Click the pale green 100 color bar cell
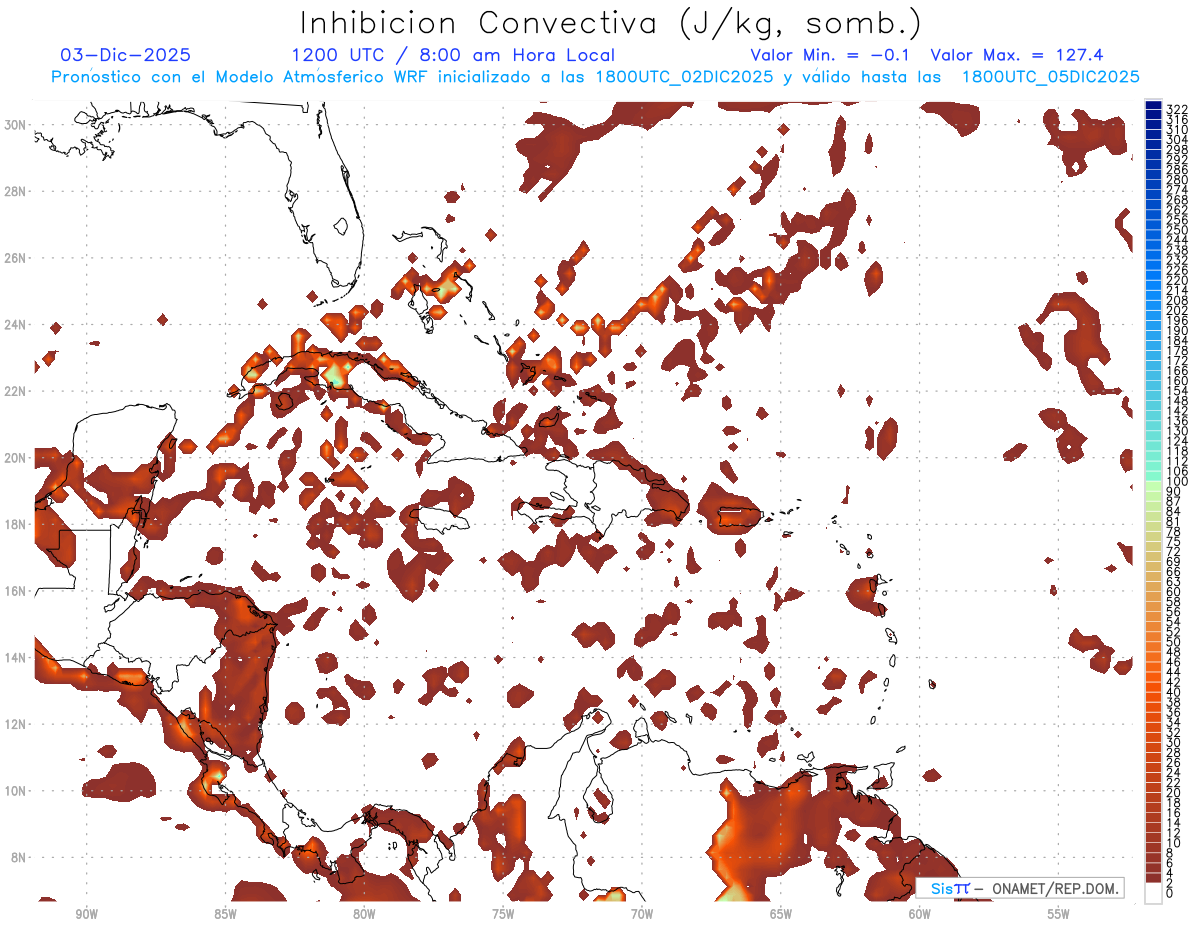 [x=1153, y=484]
